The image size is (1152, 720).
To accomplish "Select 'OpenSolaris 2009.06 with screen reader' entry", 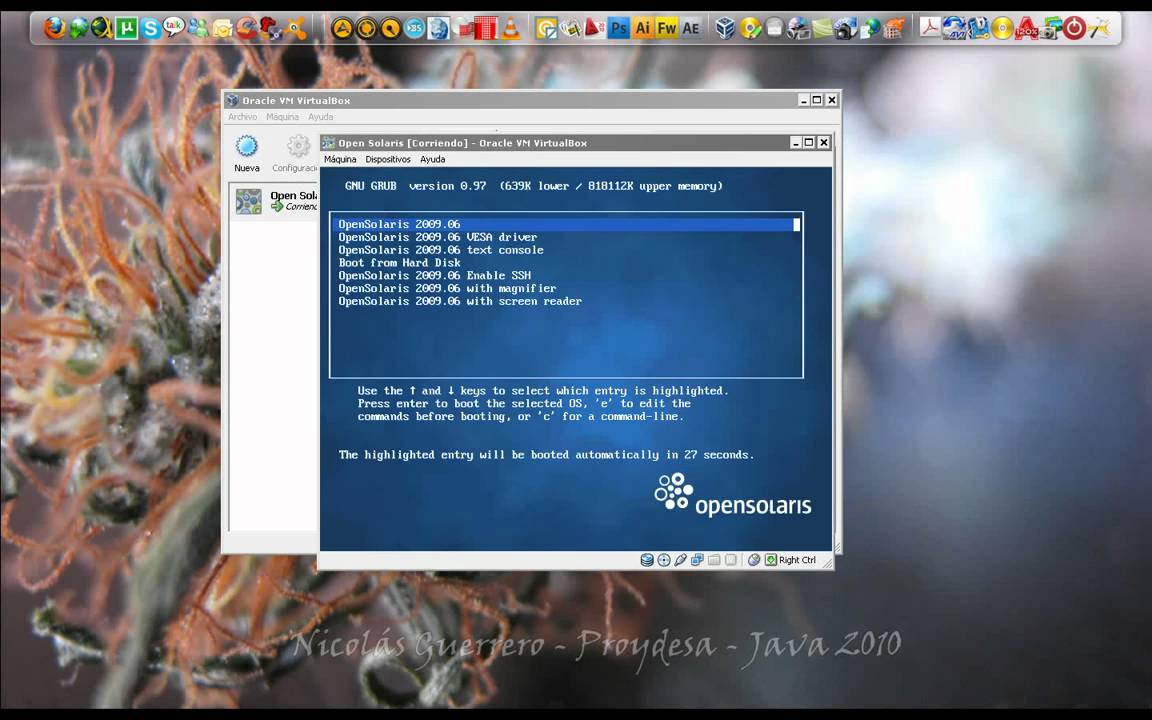I will (460, 301).
